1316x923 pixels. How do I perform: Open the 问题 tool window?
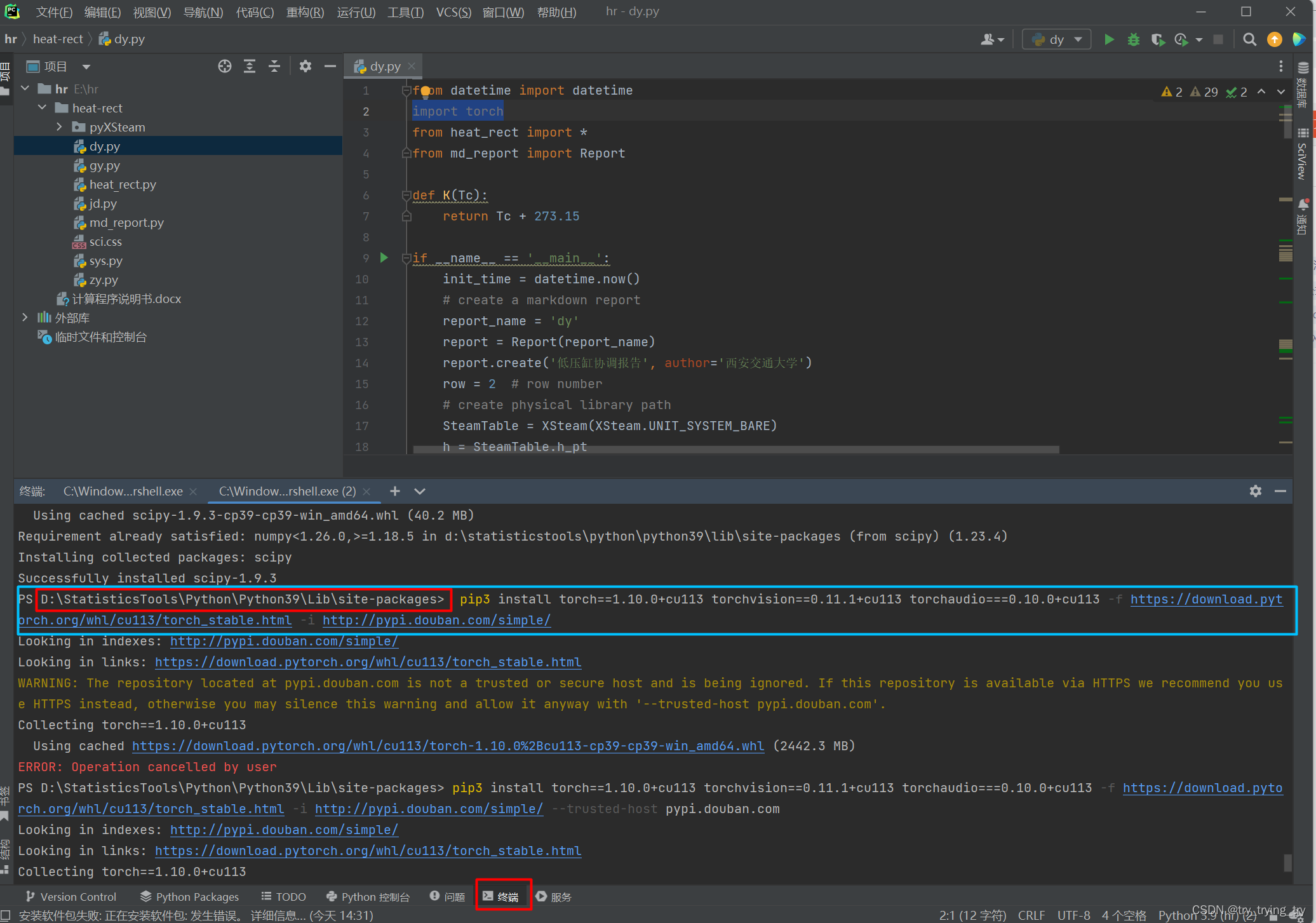point(447,896)
